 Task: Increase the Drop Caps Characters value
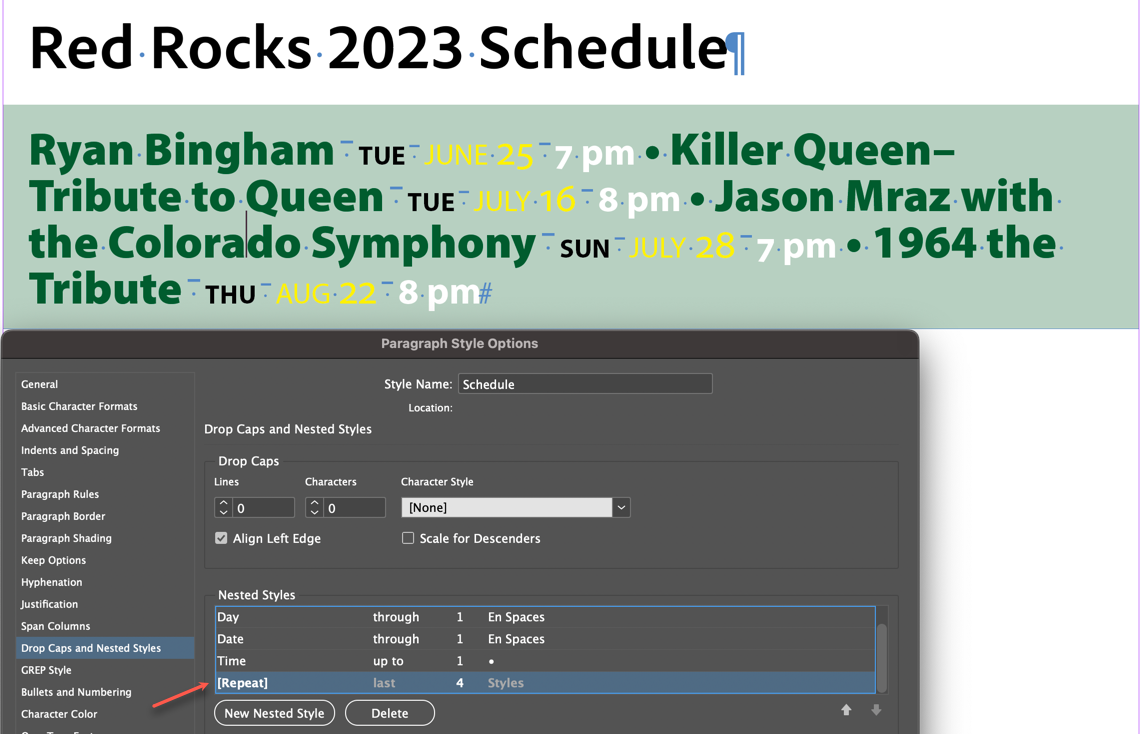(314, 502)
